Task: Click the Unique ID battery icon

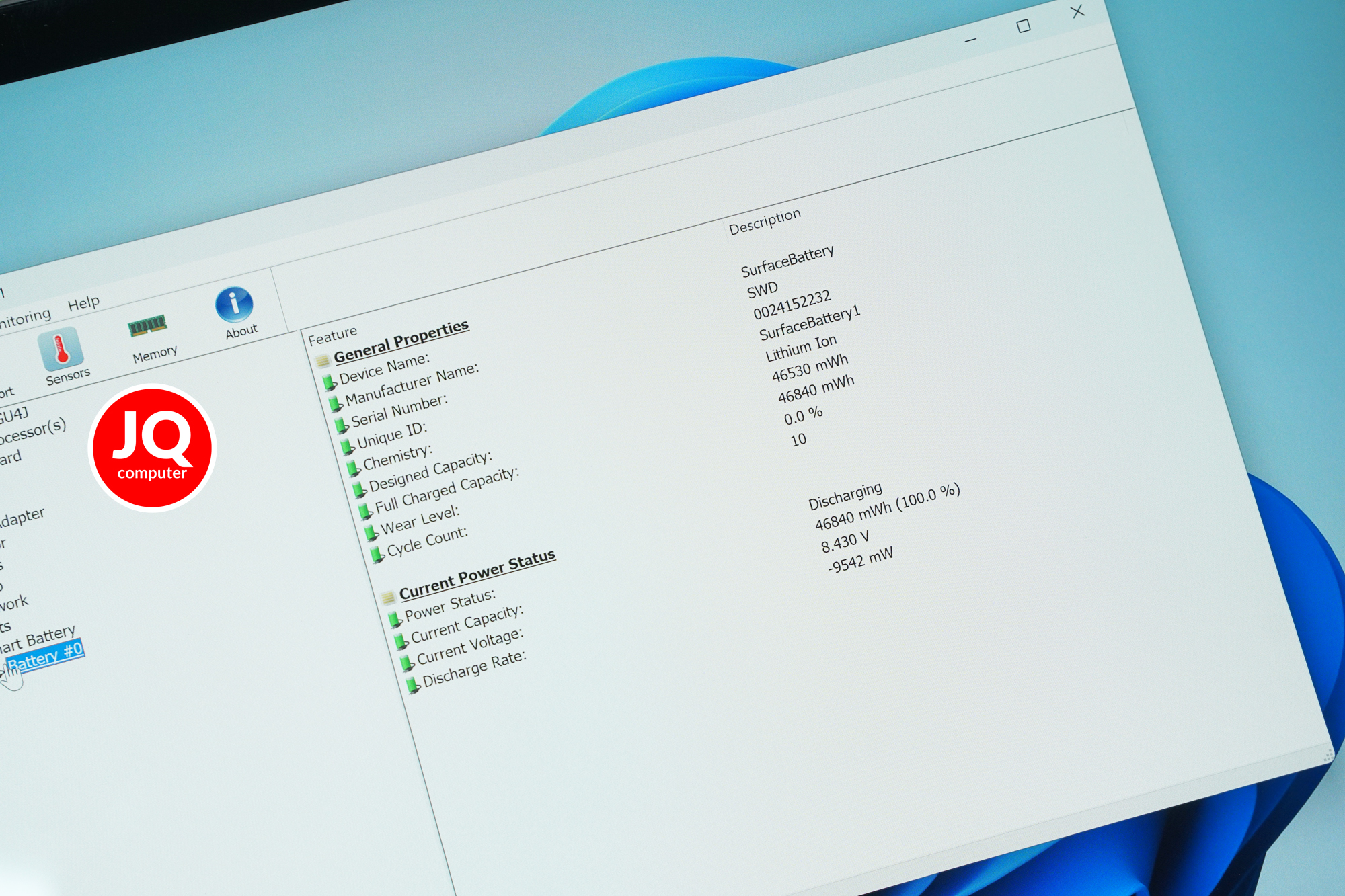Action: [x=346, y=445]
